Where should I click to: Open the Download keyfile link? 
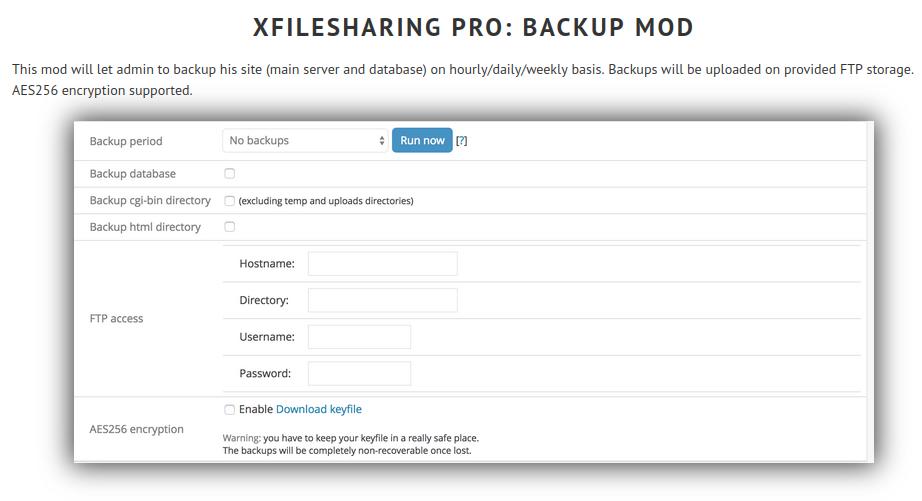click(319, 409)
